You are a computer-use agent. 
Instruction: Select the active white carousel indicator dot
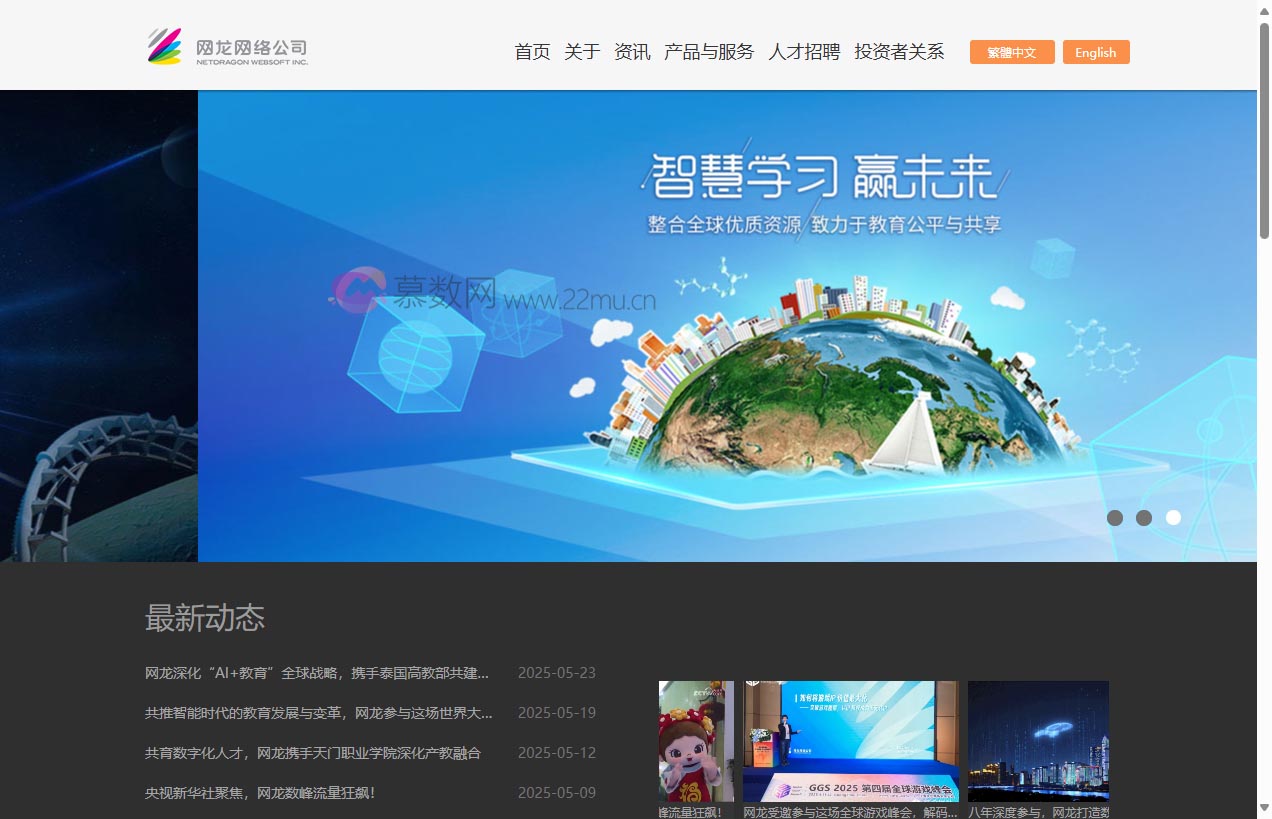point(1173,518)
